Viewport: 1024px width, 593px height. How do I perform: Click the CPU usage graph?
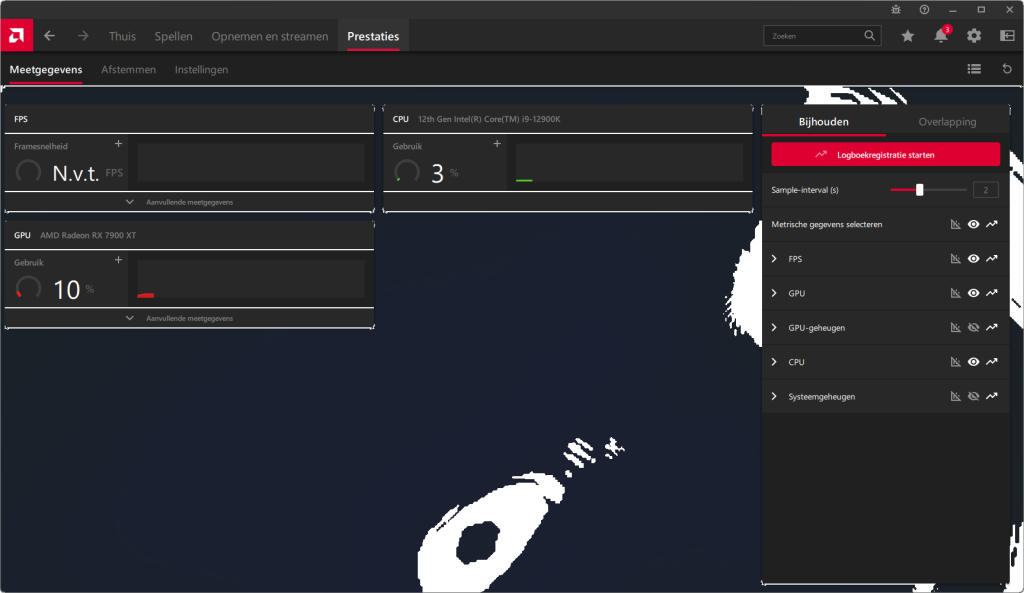click(x=630, y=163)
